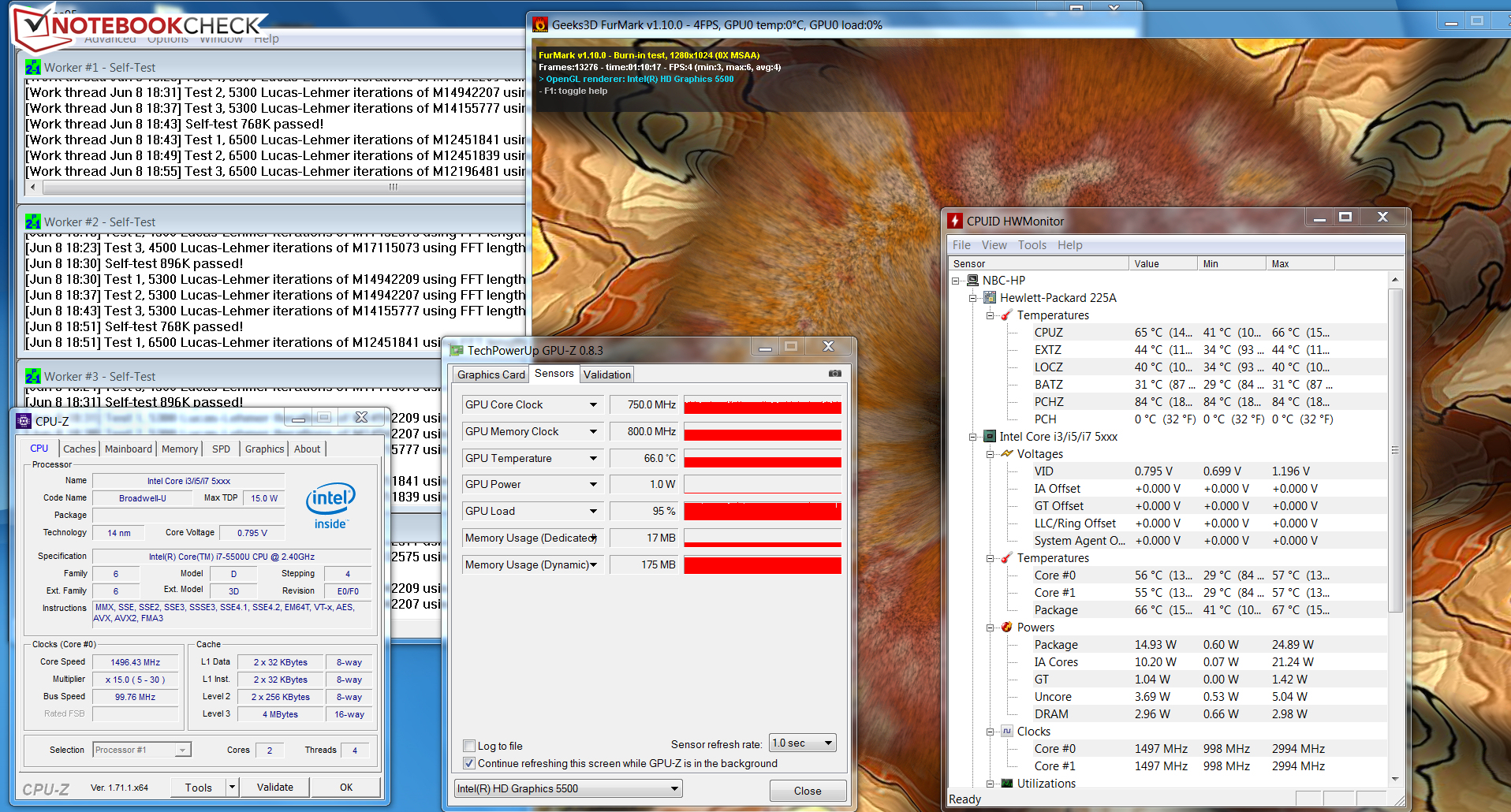Click the HWMonitor lightning title bar icon

[955, 221]
